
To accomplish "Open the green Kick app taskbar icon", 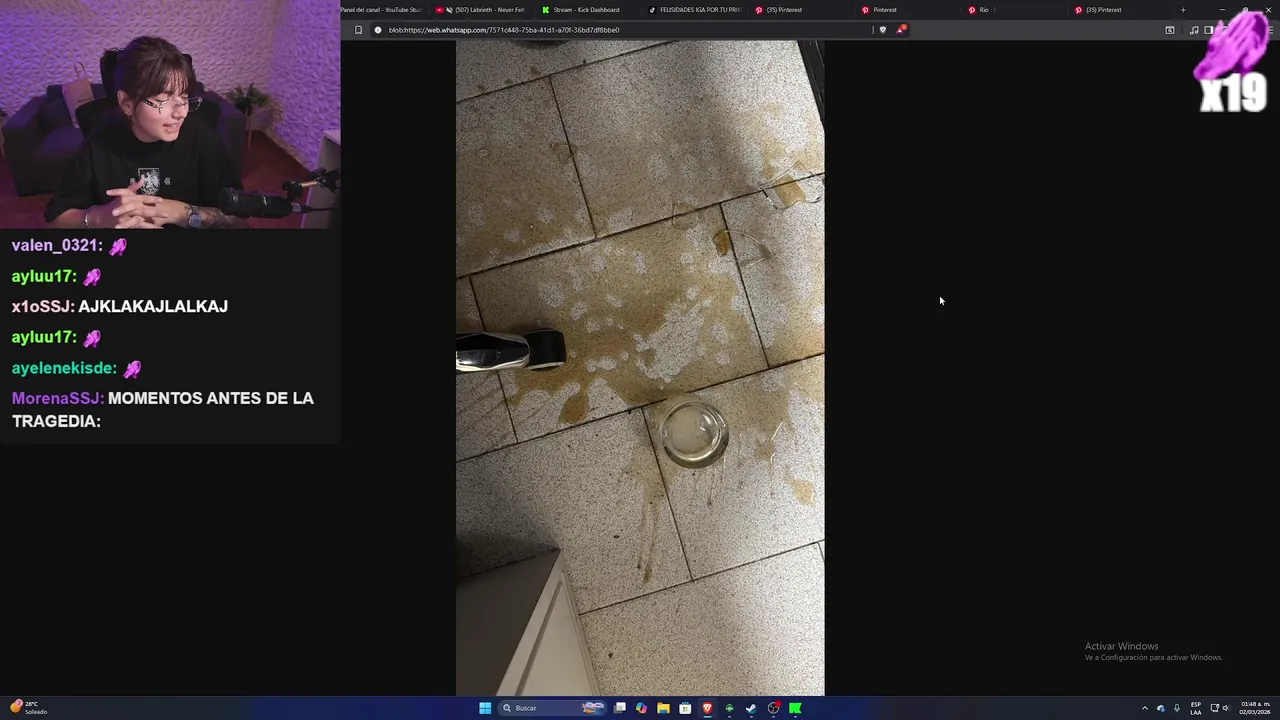I will pos(795,708).
